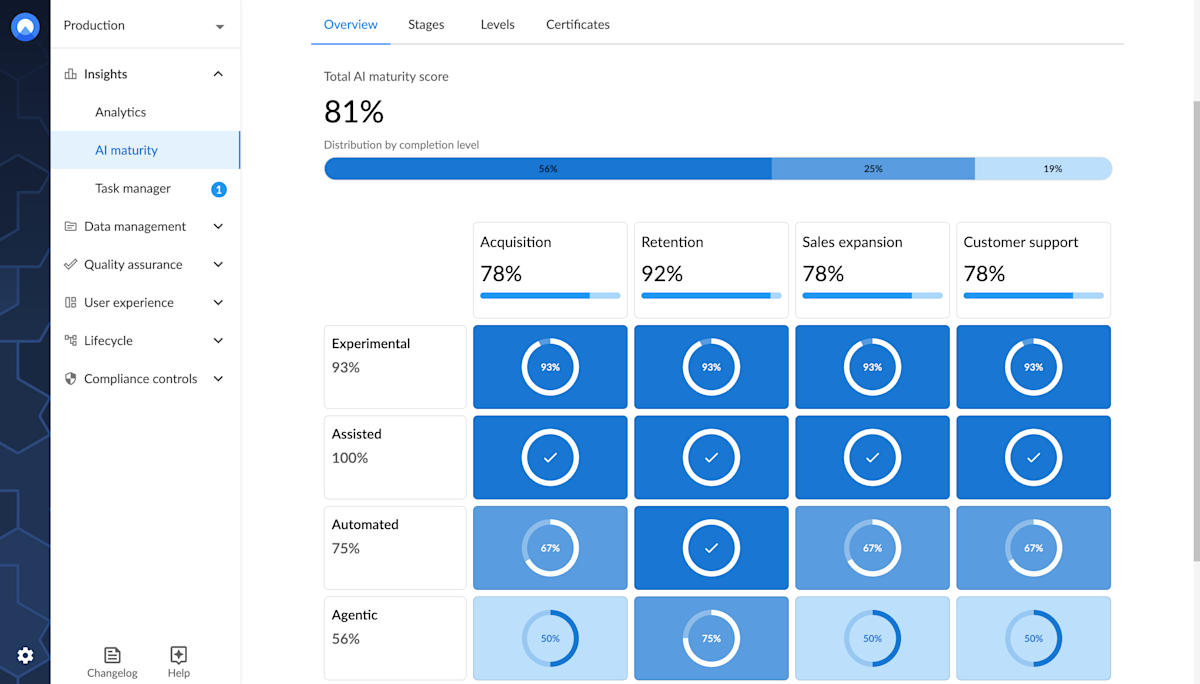Click the app logo at top left

[x=24, y=26]
